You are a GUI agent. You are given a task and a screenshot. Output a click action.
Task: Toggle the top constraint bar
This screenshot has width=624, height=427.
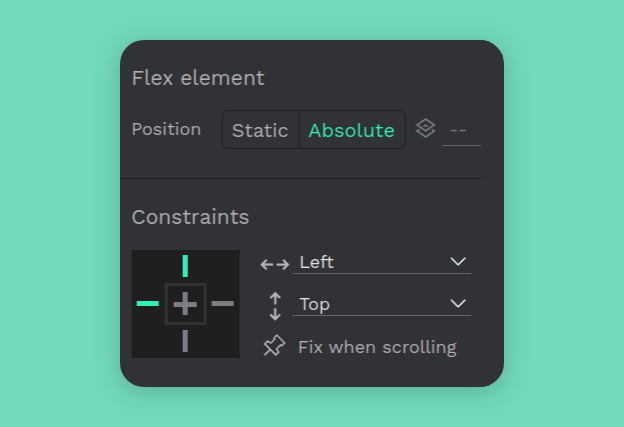click(x=185, y=266)
